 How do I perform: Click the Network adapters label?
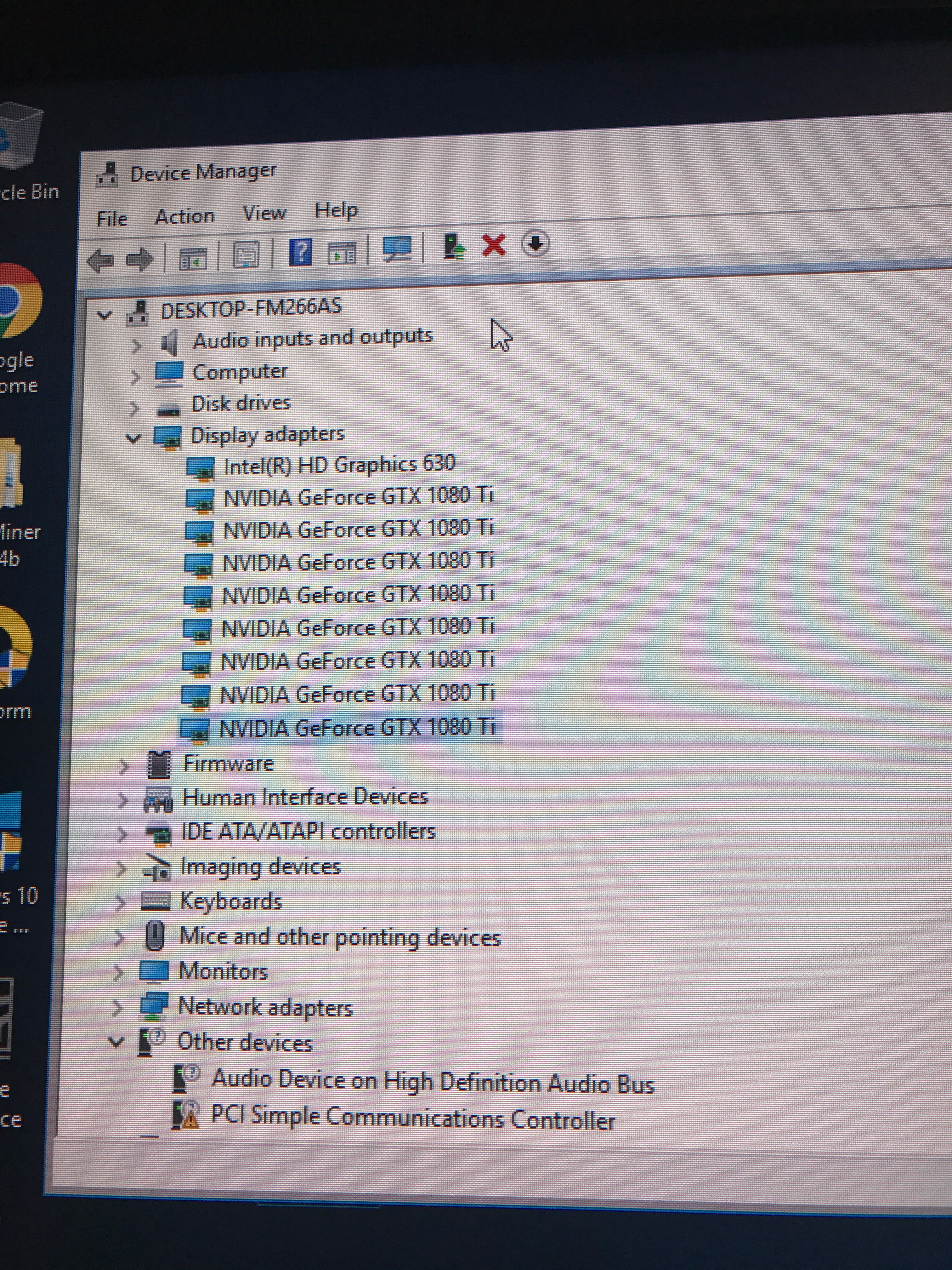(x=265, y=1007)
